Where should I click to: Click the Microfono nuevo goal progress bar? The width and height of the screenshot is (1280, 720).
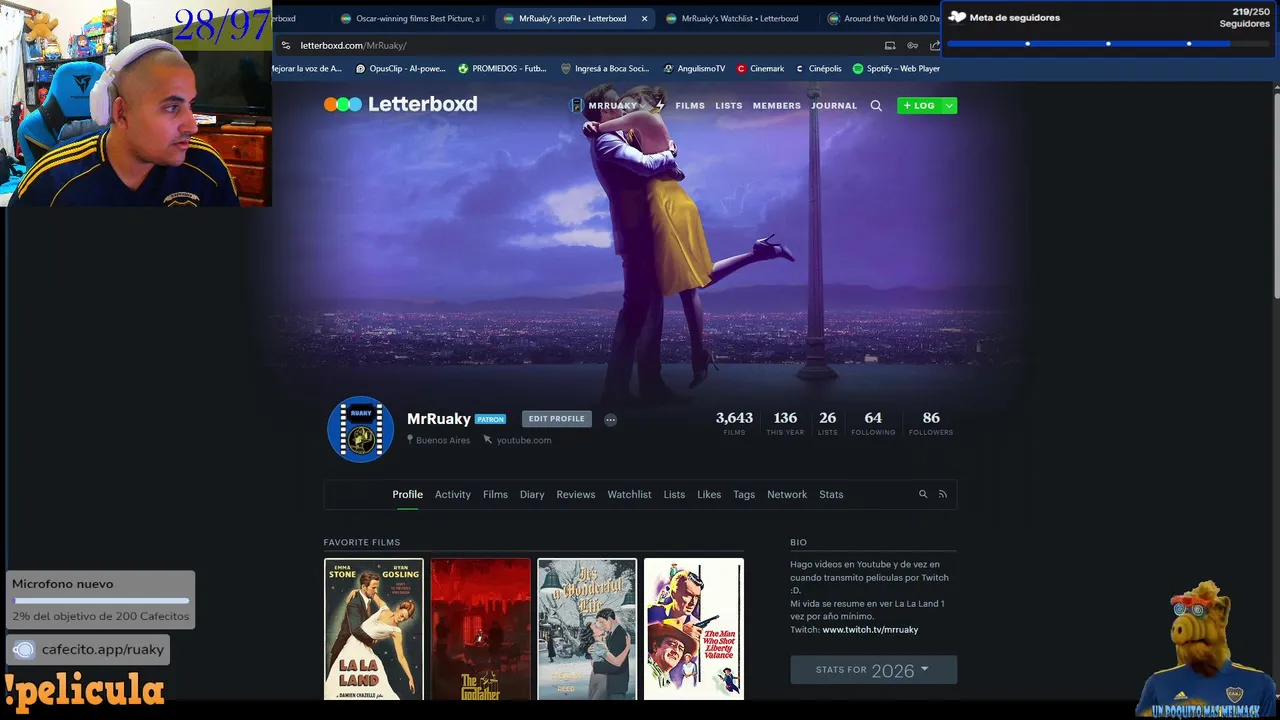point(101,601)
